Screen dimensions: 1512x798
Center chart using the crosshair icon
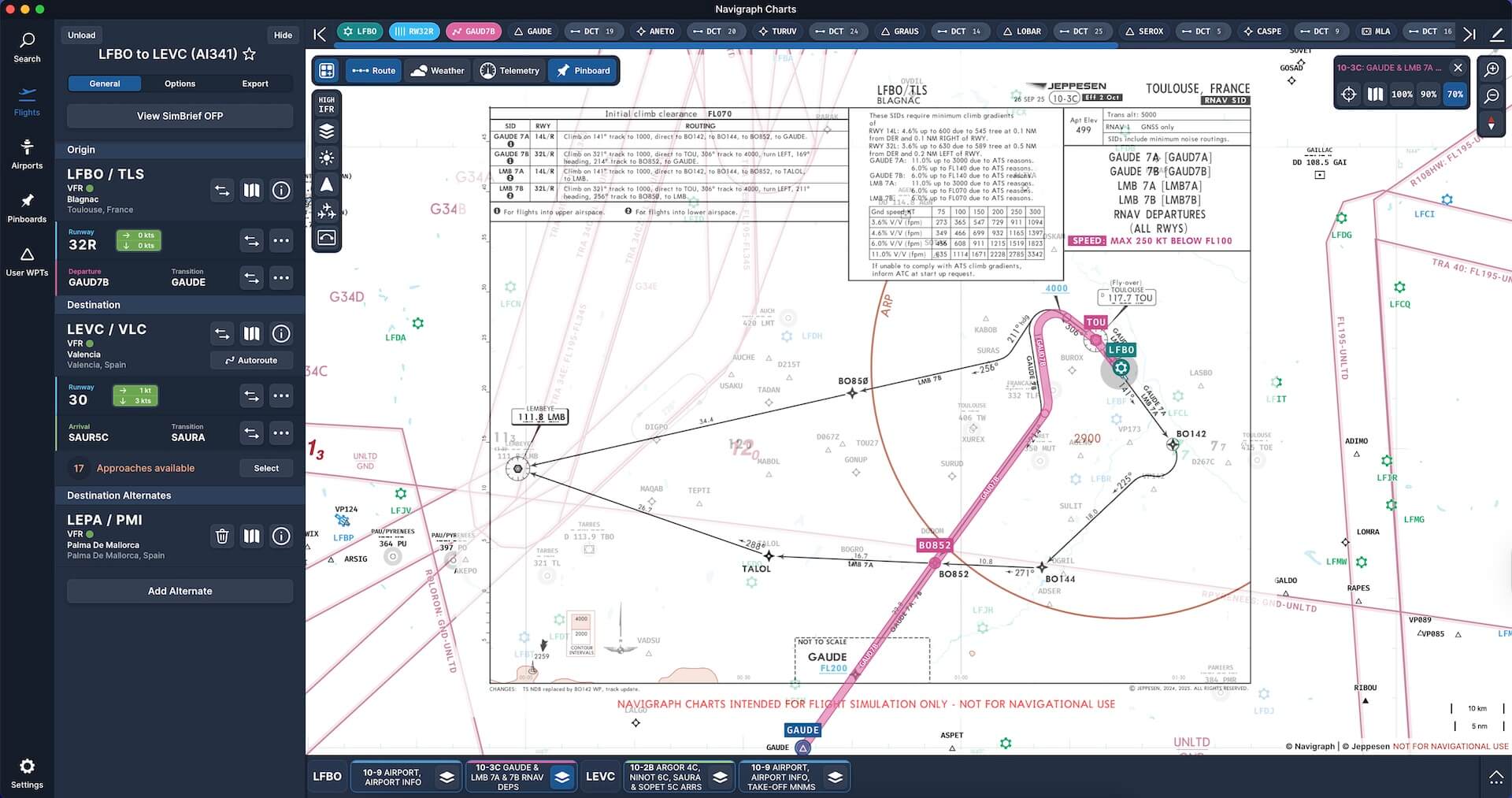click(1348, 95)
